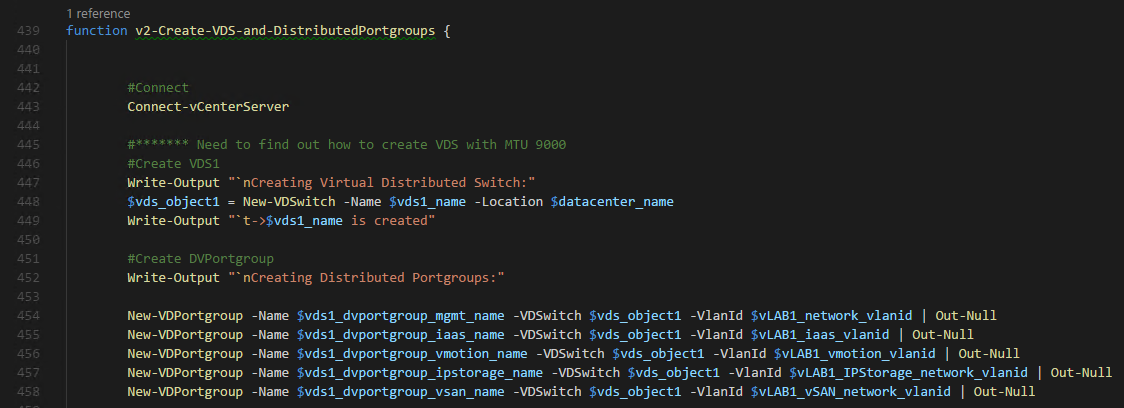The width and height of the screenshot is (1124, 408).
Task: Click the #Create DVPortgroup comment
Action: click(x=200, y=258)
